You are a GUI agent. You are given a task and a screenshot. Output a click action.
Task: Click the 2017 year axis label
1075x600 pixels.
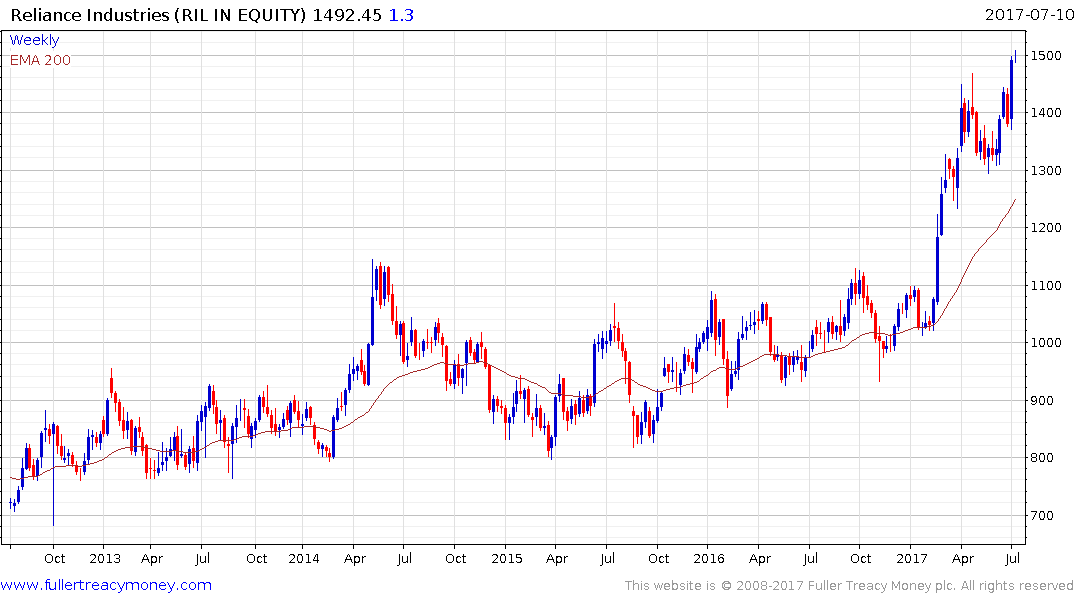[912, 558]
